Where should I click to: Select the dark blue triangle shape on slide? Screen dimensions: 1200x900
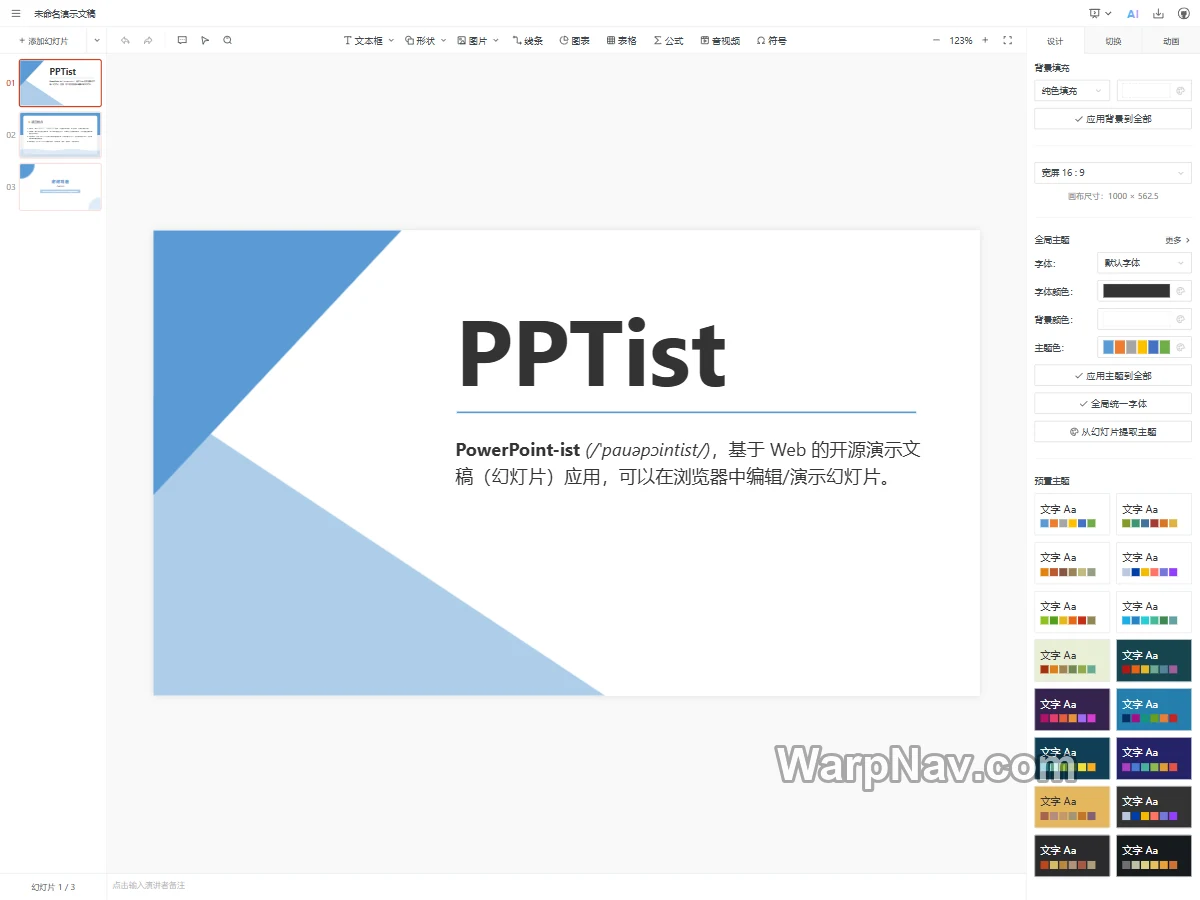pyautogui.click(x=236, y=320)
